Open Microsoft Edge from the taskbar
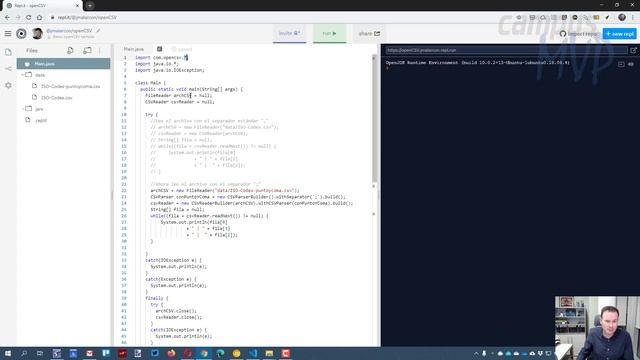The height and width of the screenshot is (360, 640). pyautogui.click(x=220, y=353)
